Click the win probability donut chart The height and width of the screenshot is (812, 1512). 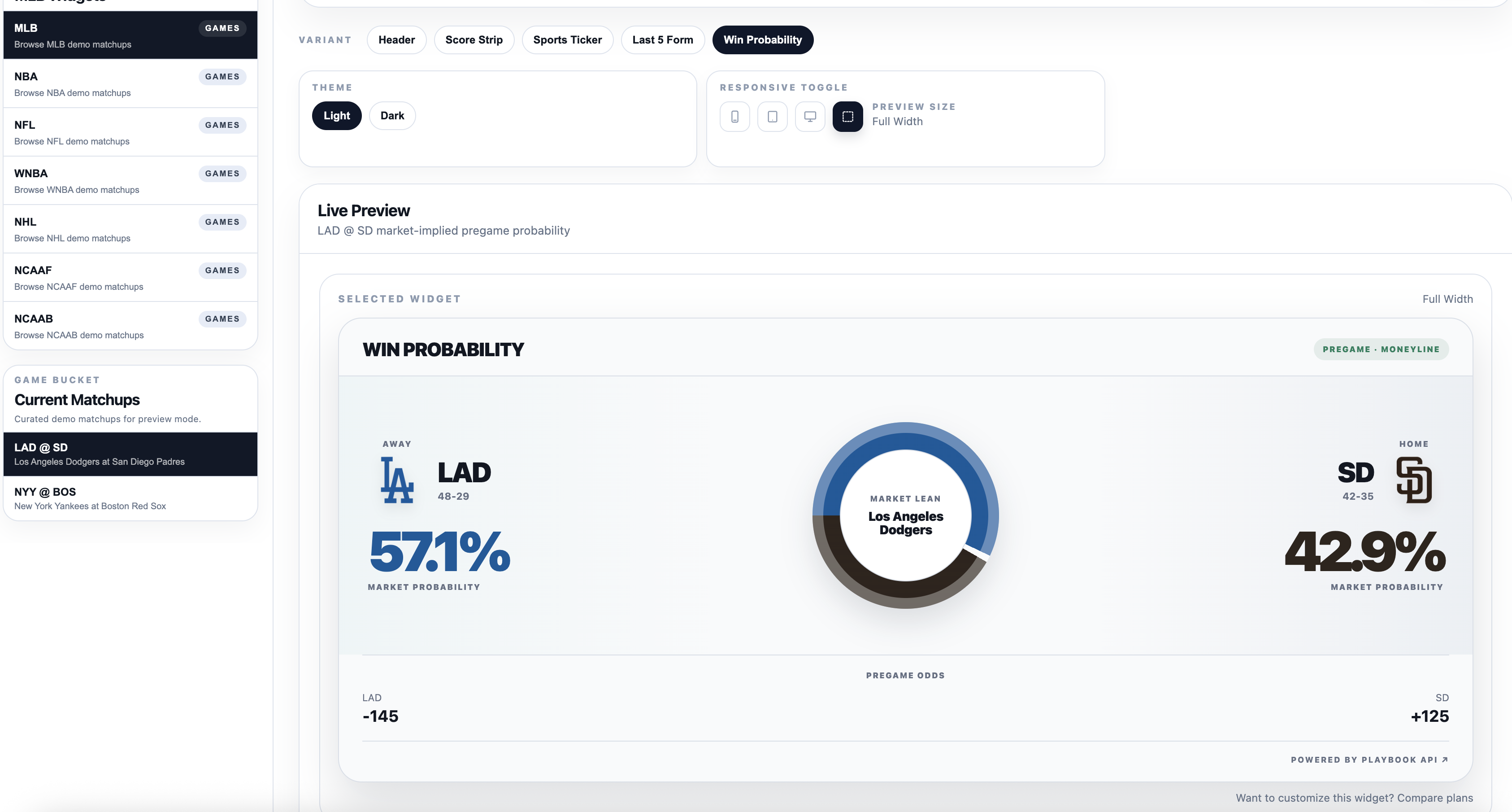pos(905,515)
